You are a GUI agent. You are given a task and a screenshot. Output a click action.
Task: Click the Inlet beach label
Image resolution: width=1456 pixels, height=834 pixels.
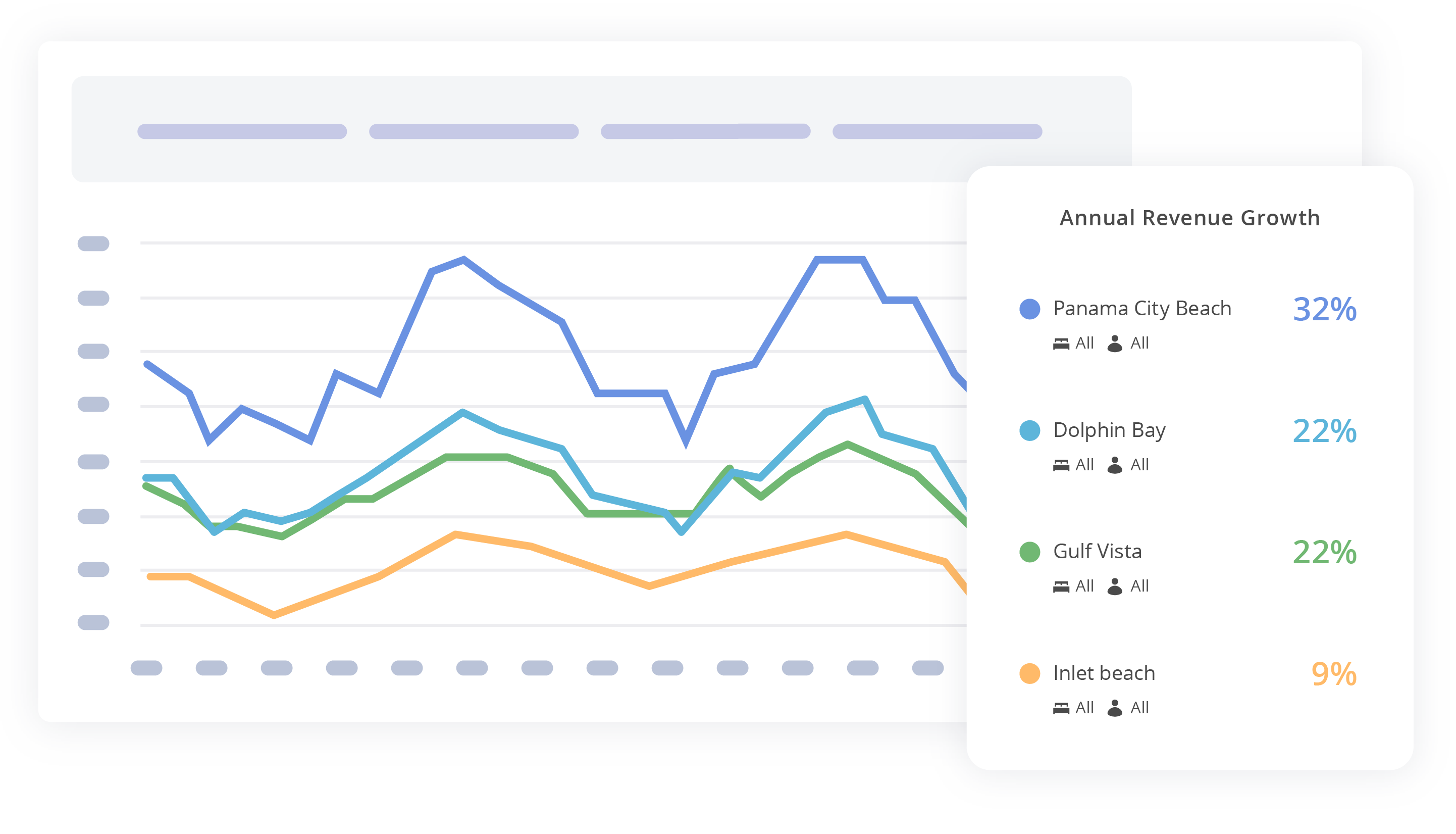click(1104, 673)
